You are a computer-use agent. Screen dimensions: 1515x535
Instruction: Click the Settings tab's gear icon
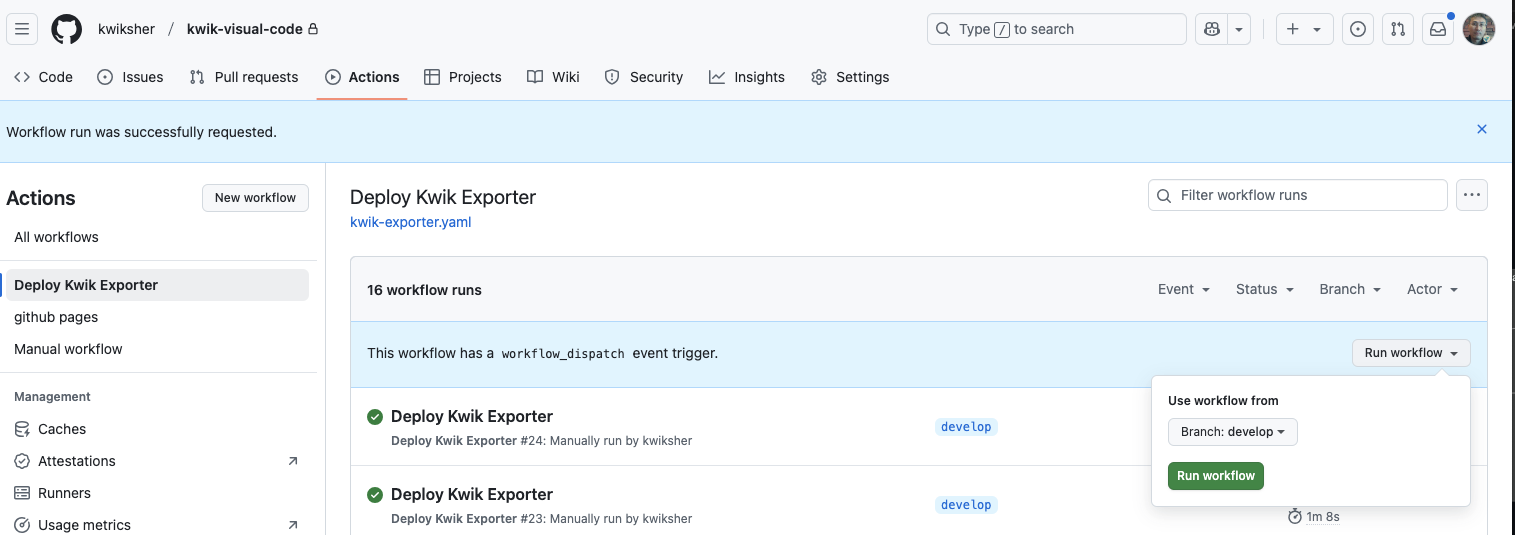(x=819, y=77)
